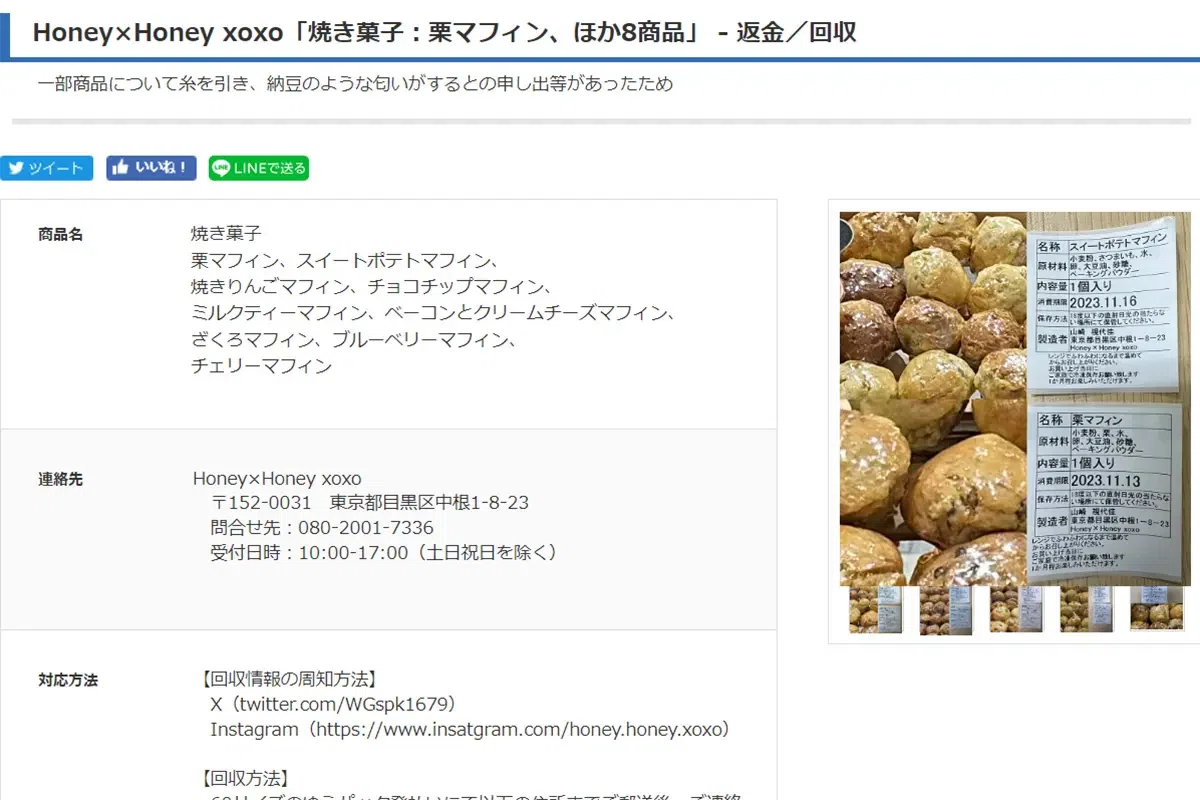The height and width of the screenshot is (800, 1200).
Task: Click the Twitter bird icon
Action: [16, 168]
